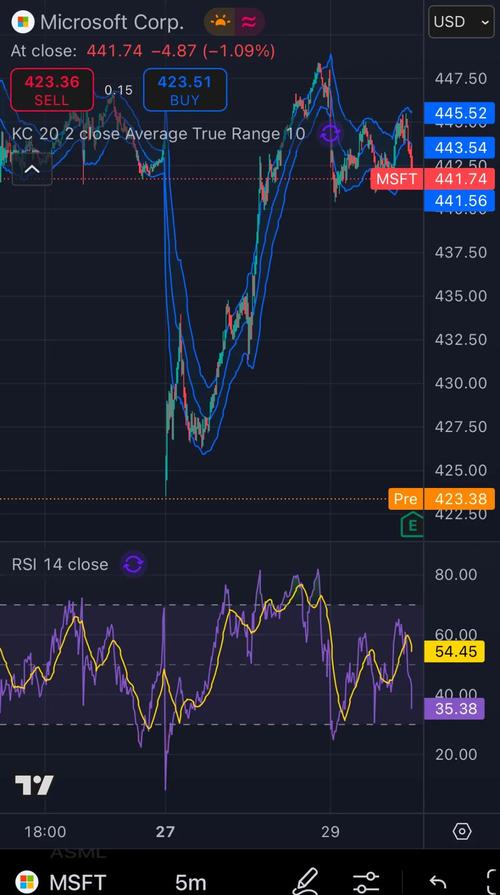Tap the yellow 54.45 RSI MA value

click(455, 651)
